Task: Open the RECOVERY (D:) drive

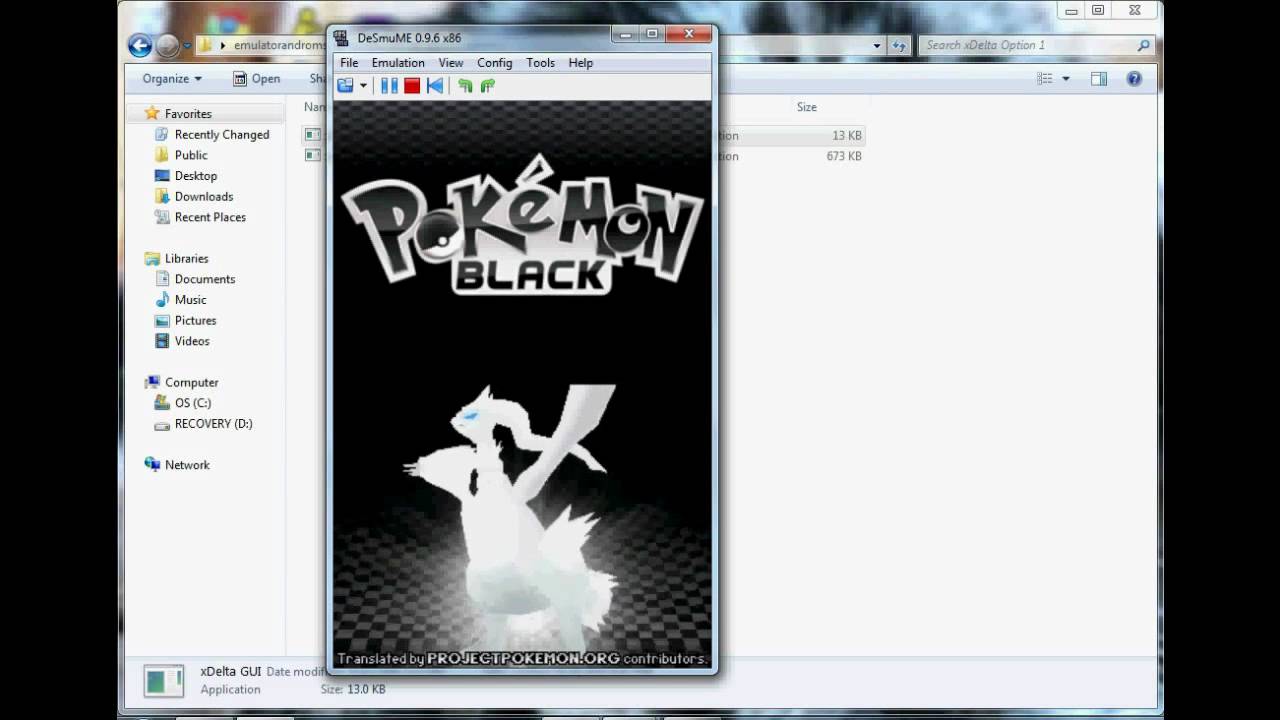Action: pyautogui.click(x=213, y=424)
